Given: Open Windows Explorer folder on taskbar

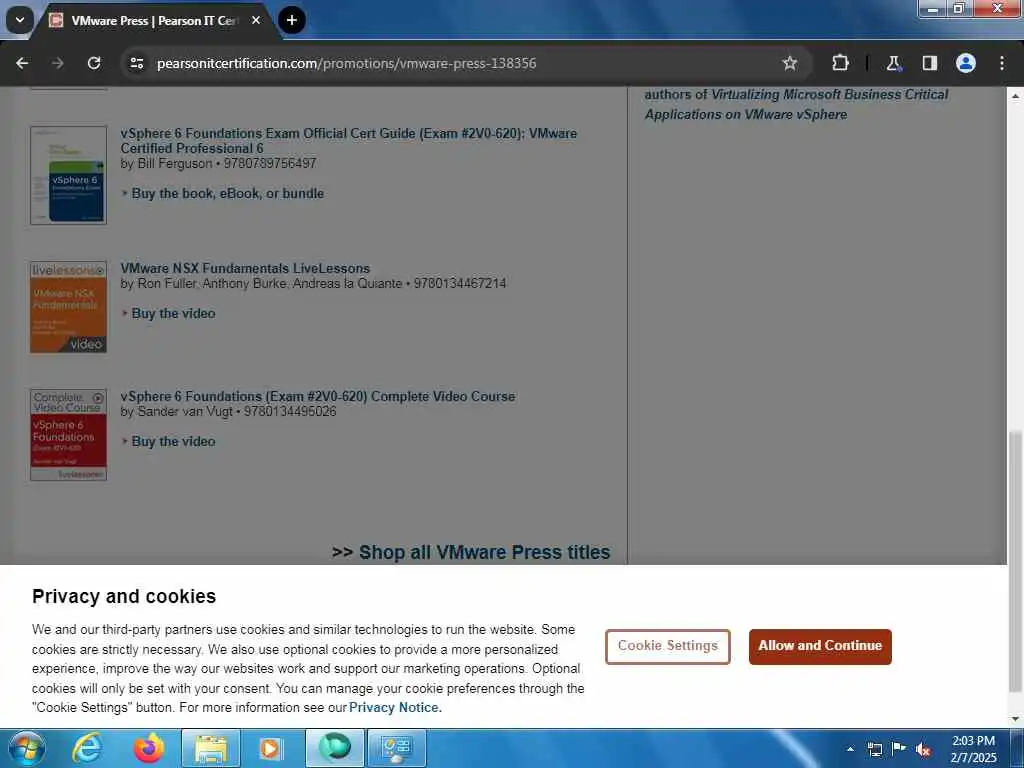Looking at the screenshot, I should click(x=210, y=748).
